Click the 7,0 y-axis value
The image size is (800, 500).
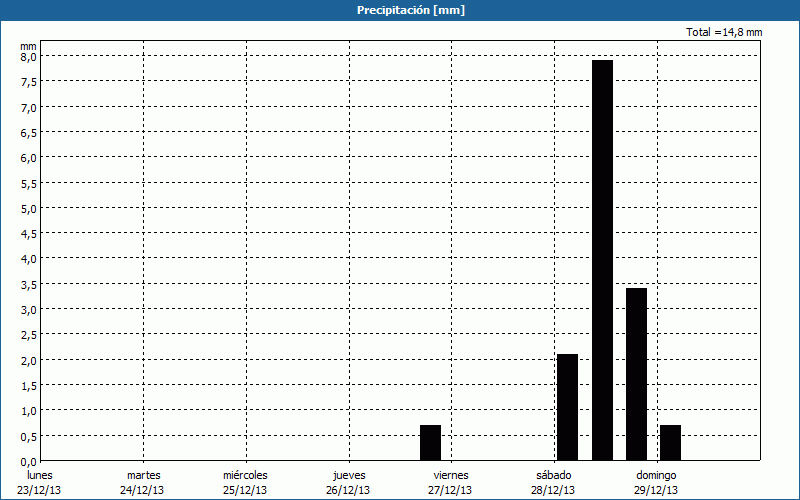(x=29, y=108)
